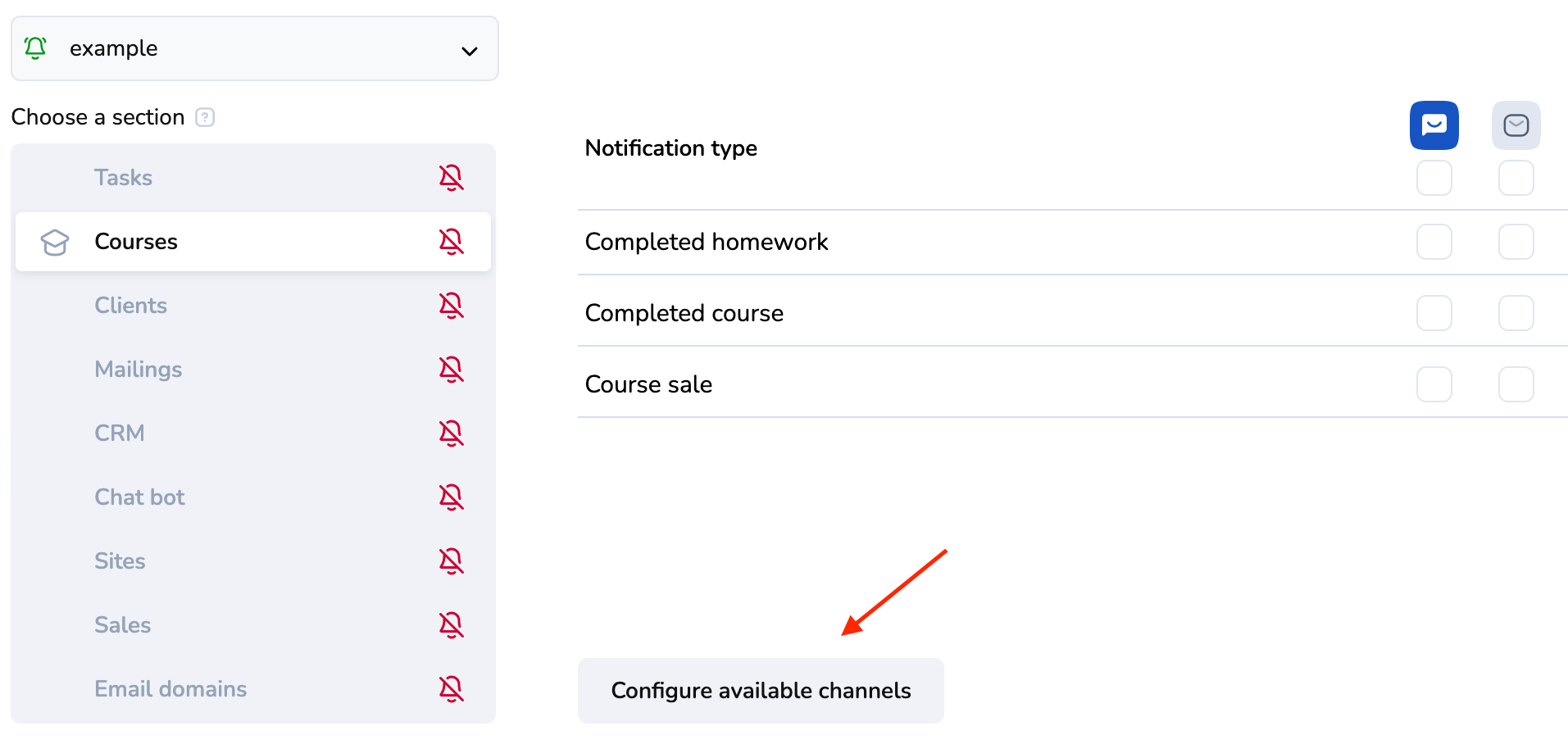1568x749 pixels.
Task: Click the muted bell icon beside Mailings
Action: (x=451, y=370)
